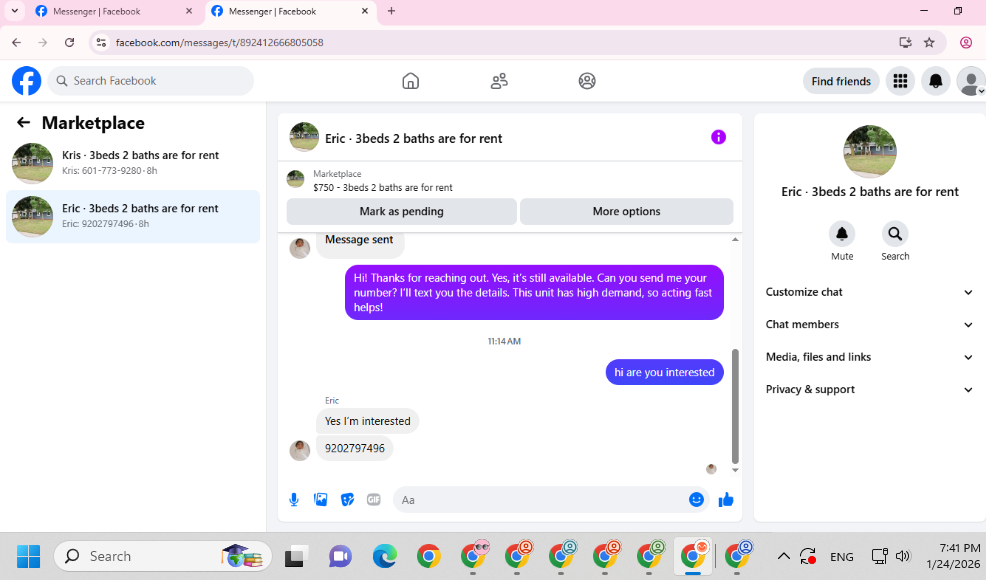This screenshot has width=986, height=580.
Task: Click the Windows taskbar Search box
Action: (163, 556)
